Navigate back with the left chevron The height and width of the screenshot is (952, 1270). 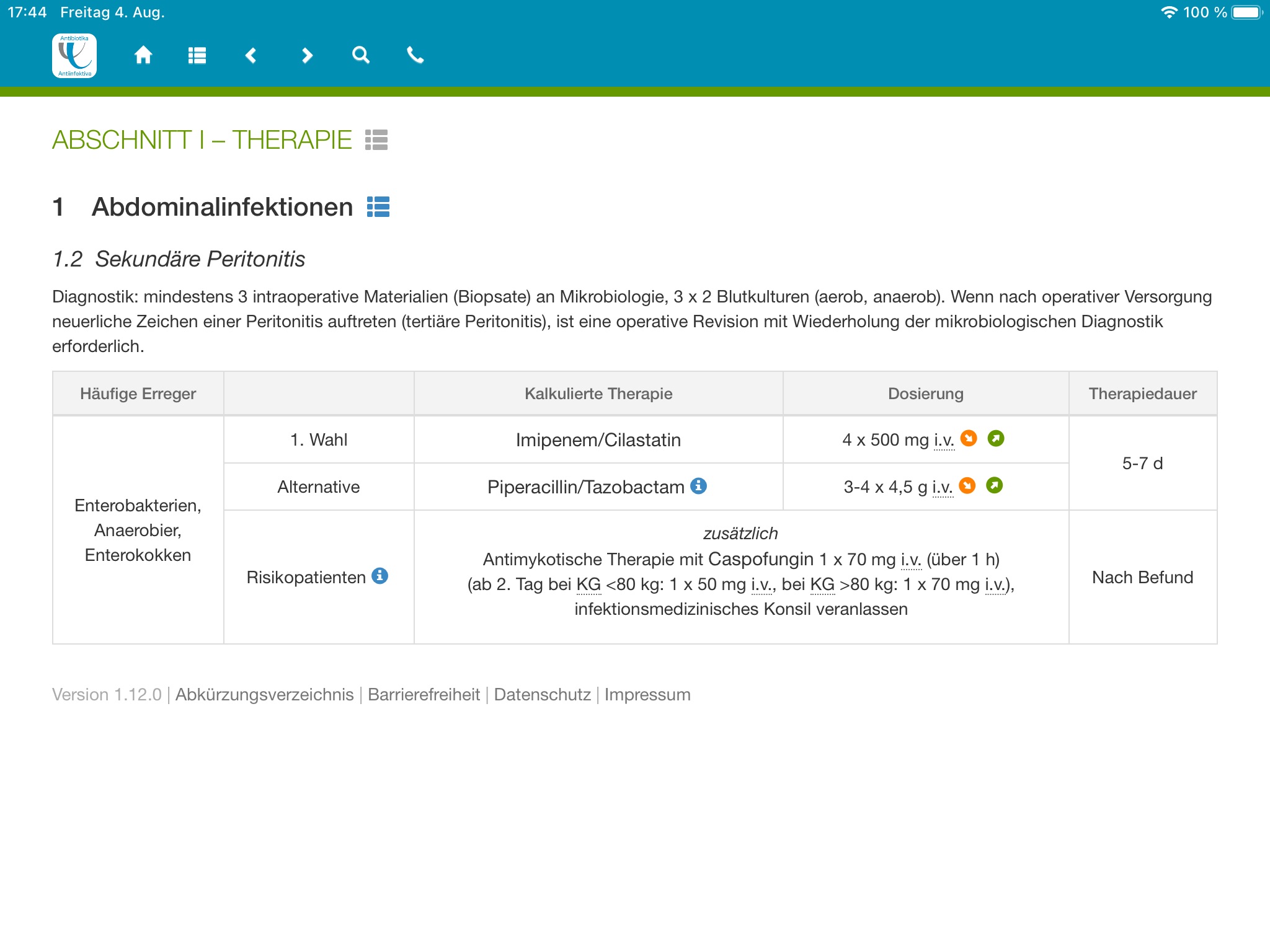point(251,56)
